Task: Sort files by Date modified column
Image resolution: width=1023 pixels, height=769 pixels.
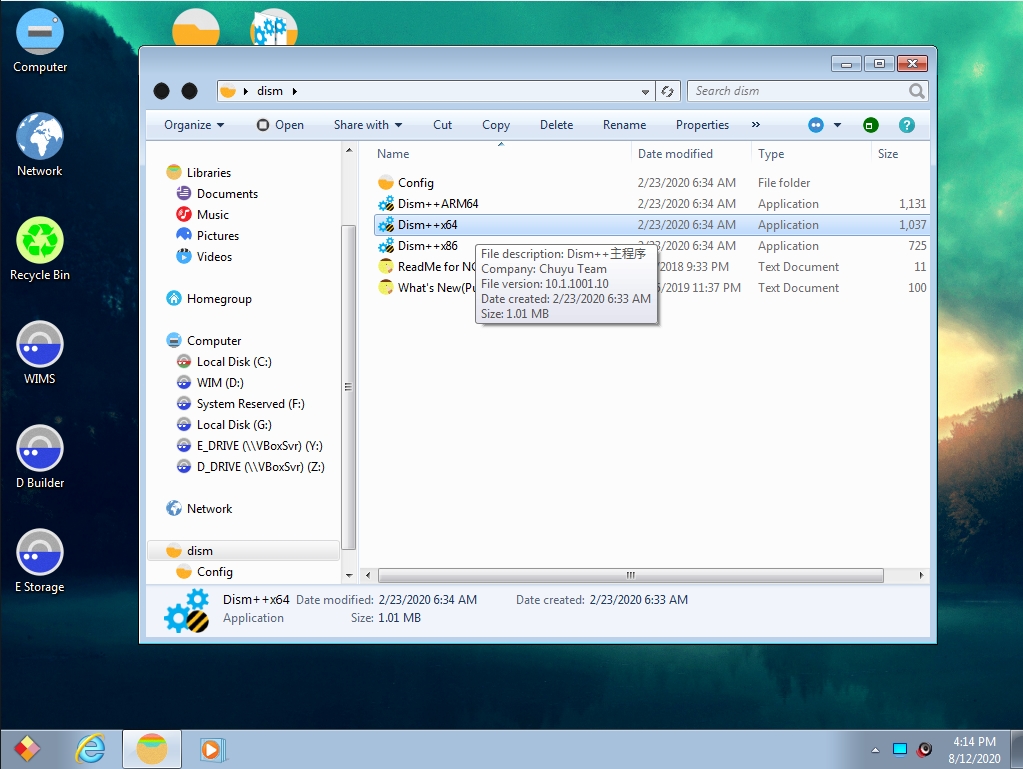Action: point(691,154)
